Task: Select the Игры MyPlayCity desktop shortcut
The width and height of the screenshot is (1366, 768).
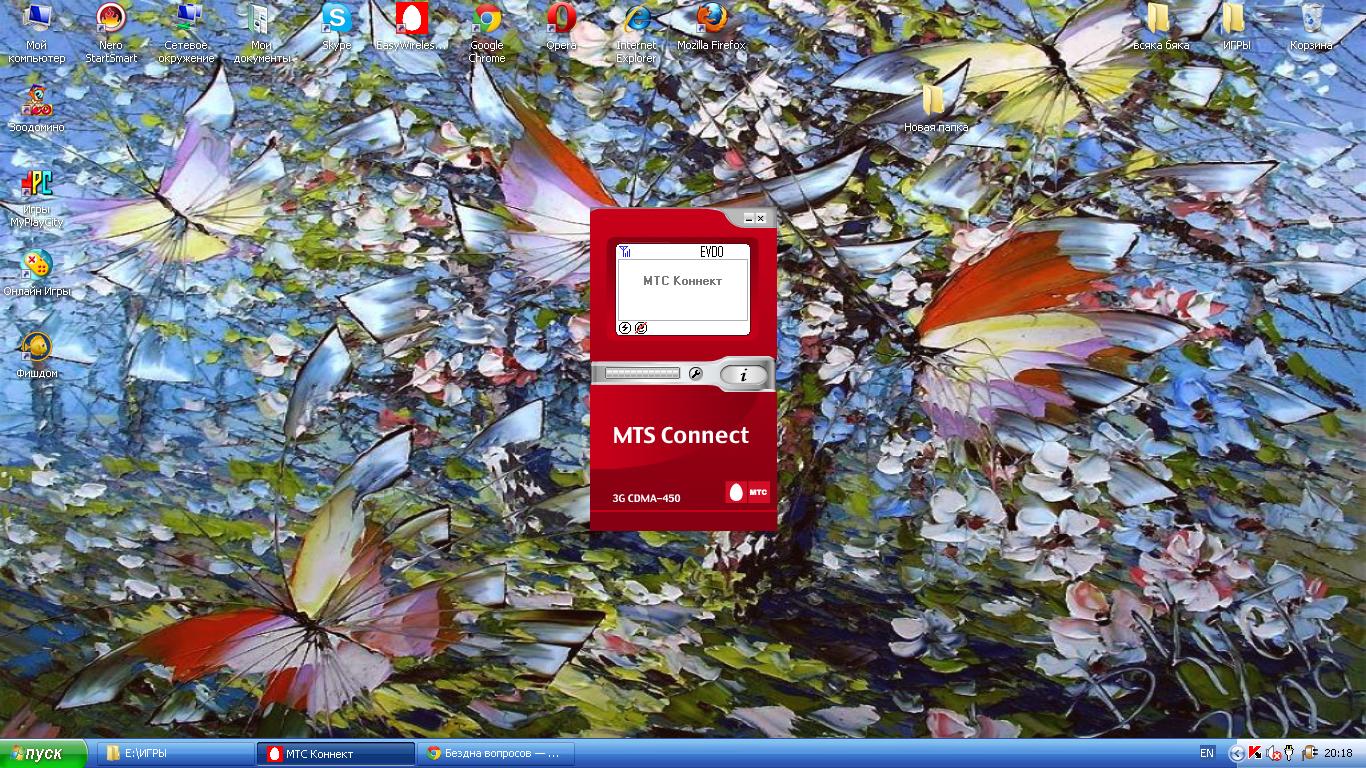Action: pos(37,198)
